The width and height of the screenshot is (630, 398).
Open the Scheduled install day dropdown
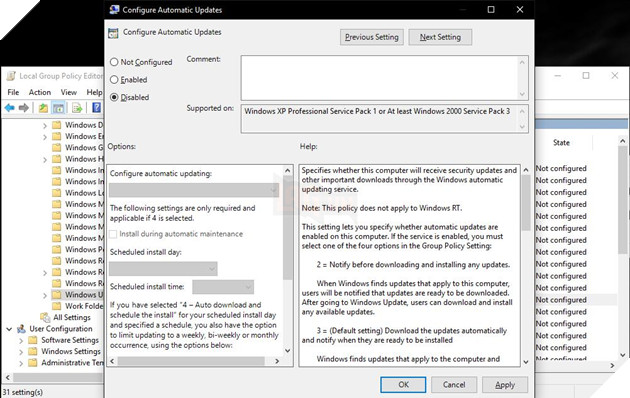(x=163, y=268)
